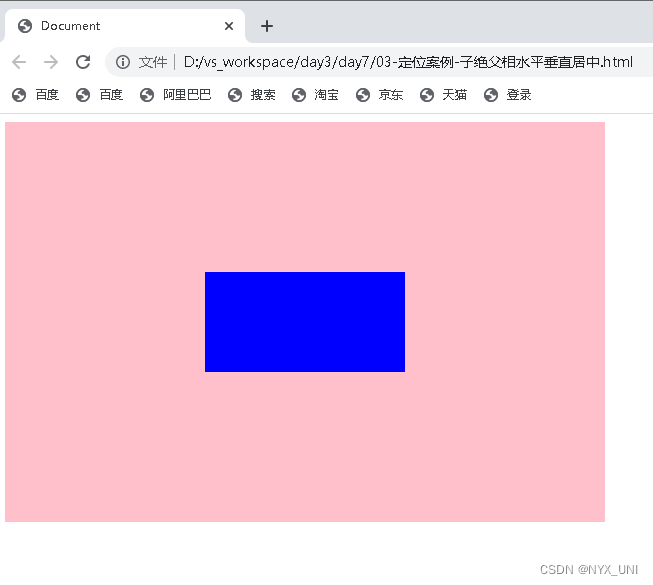Click the globe icon beside 登录
653x585 pixels.
click(x=491, y=95)
